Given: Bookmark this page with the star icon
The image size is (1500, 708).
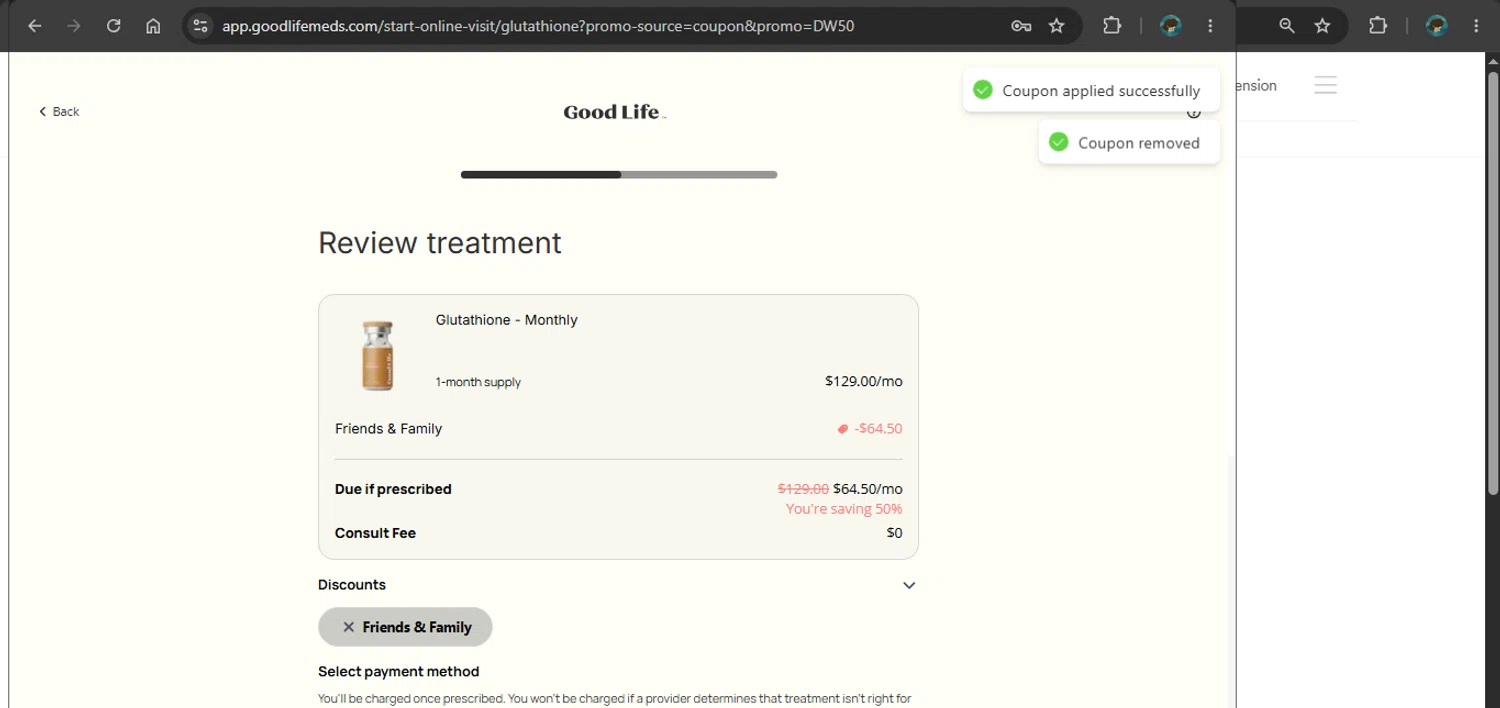Looking at the screenshot, I should 1057,26.
